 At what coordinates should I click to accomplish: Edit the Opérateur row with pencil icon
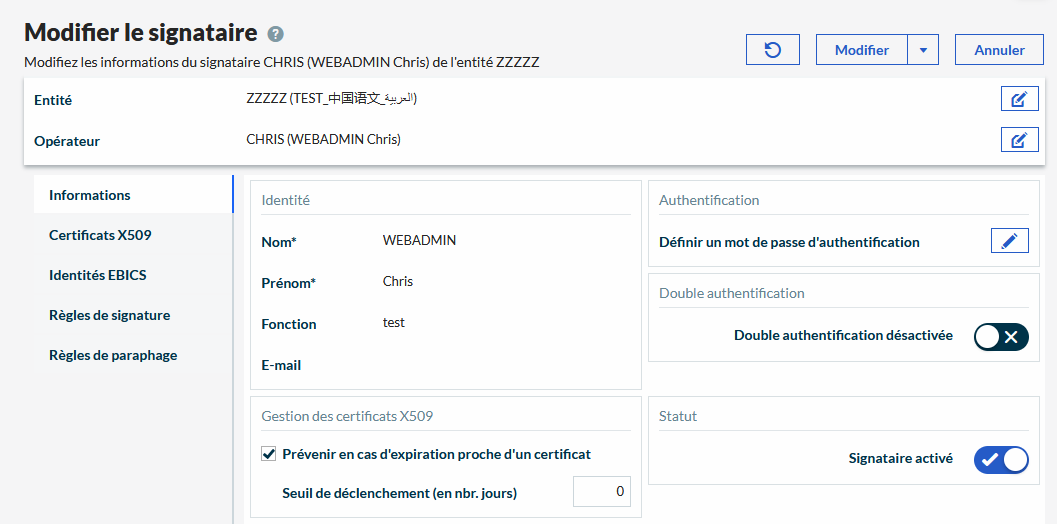(1019, 140)
